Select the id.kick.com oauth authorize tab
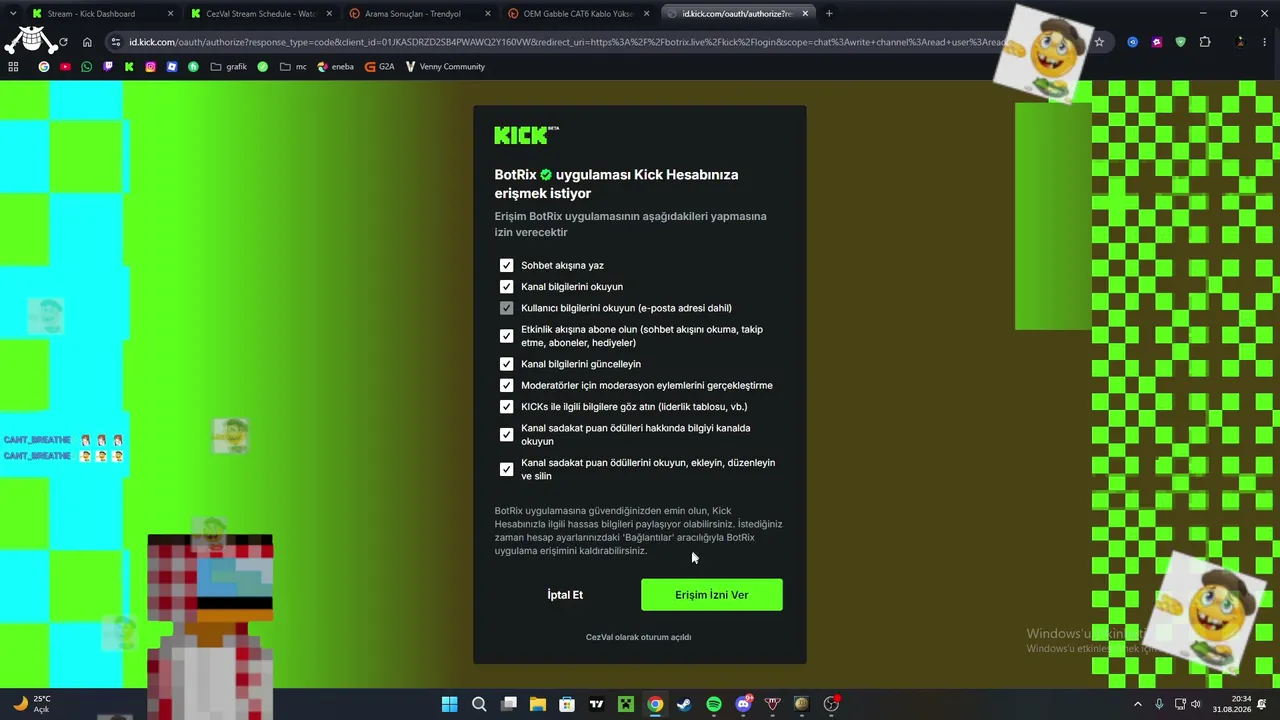 [738, 14]
